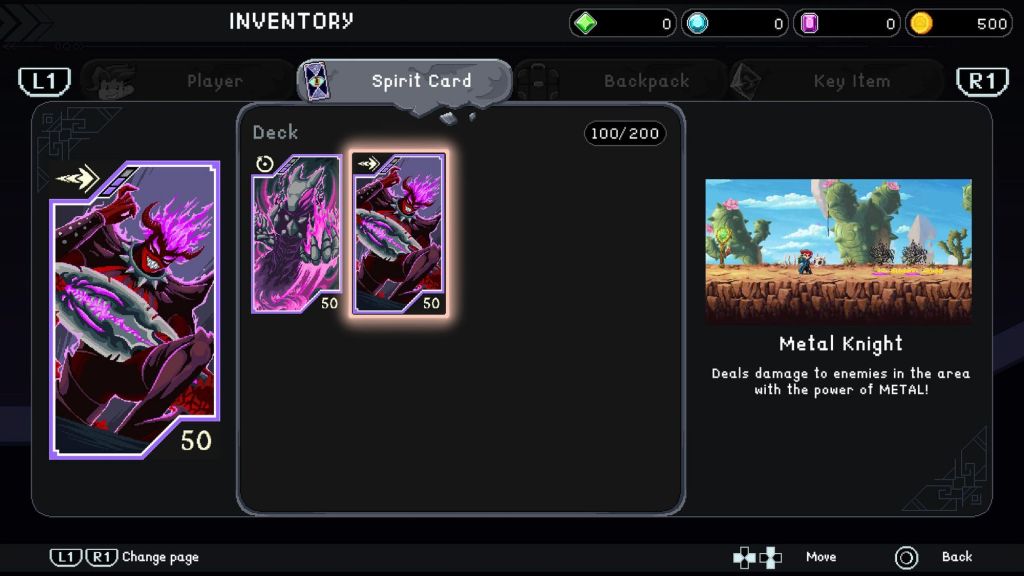Screen dimensions: 1024x576
Task: Click the L1 page button at top left
Action: (x=44, y=82)
